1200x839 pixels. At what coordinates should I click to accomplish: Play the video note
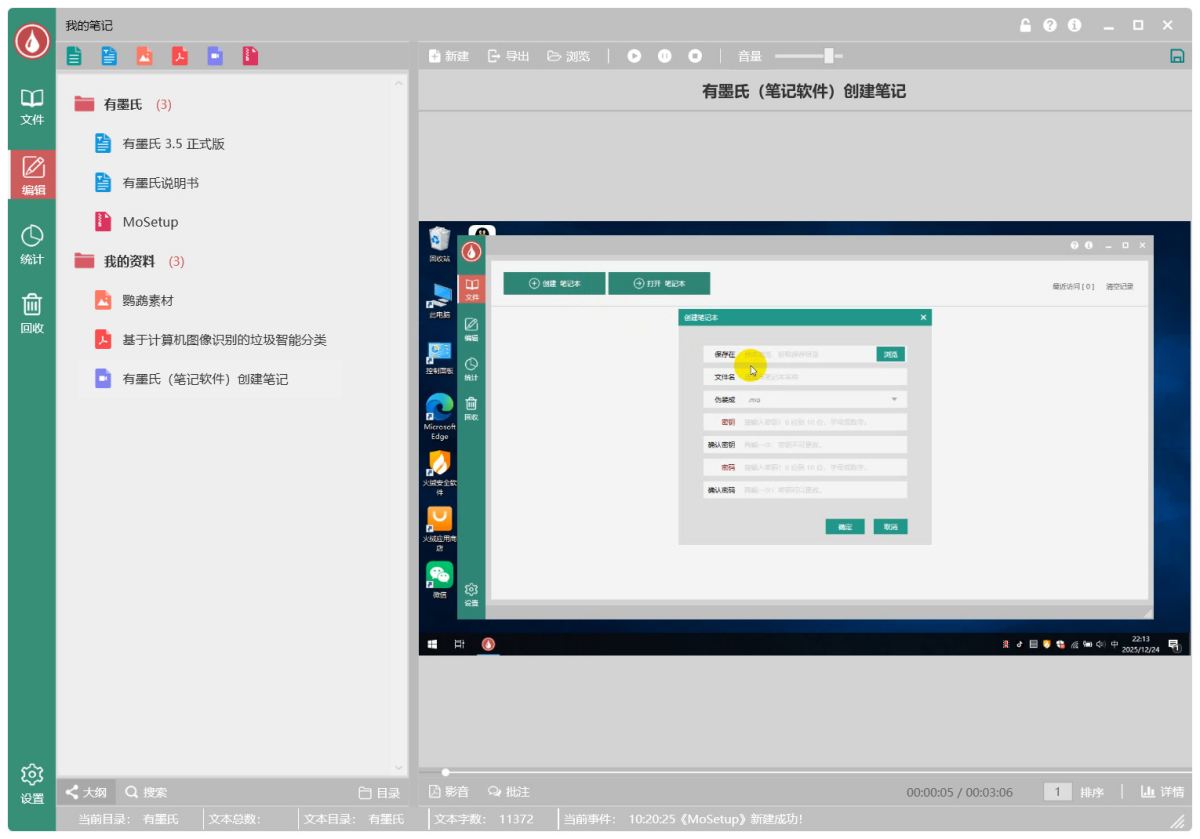tap(634, 56)
